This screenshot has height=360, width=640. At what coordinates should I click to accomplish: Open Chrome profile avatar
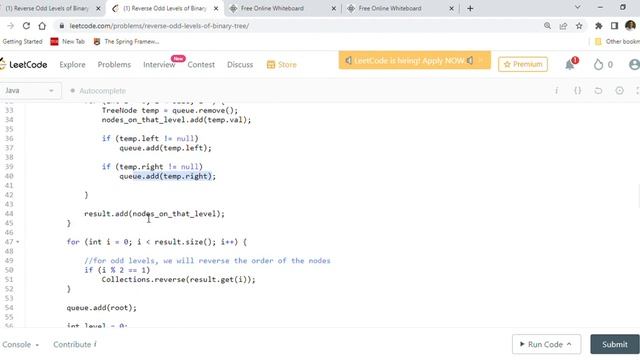[630, 25]
